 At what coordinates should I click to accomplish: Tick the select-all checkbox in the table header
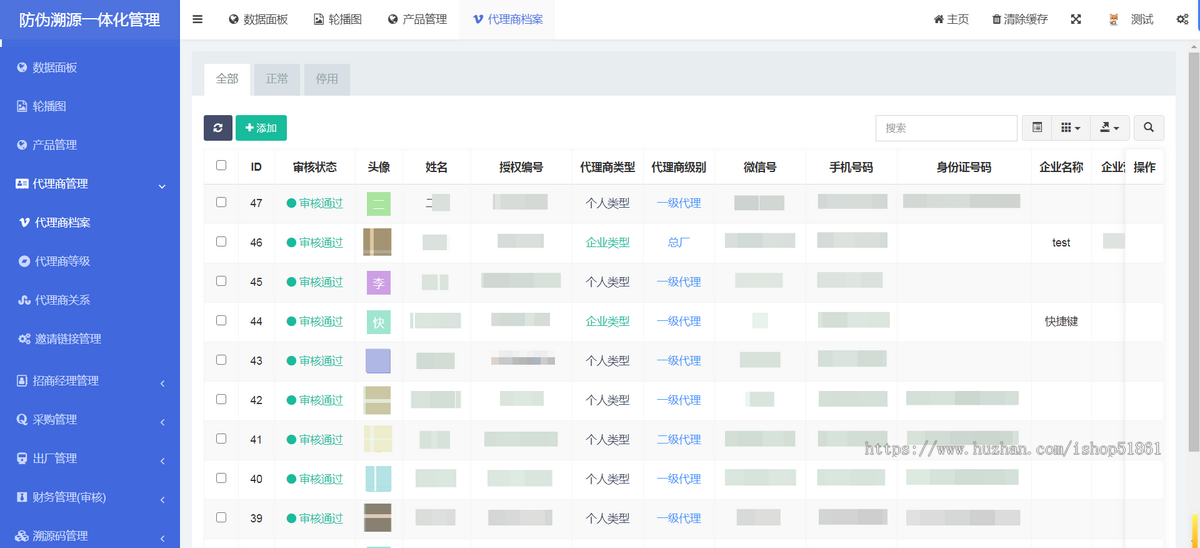point(221,166)
